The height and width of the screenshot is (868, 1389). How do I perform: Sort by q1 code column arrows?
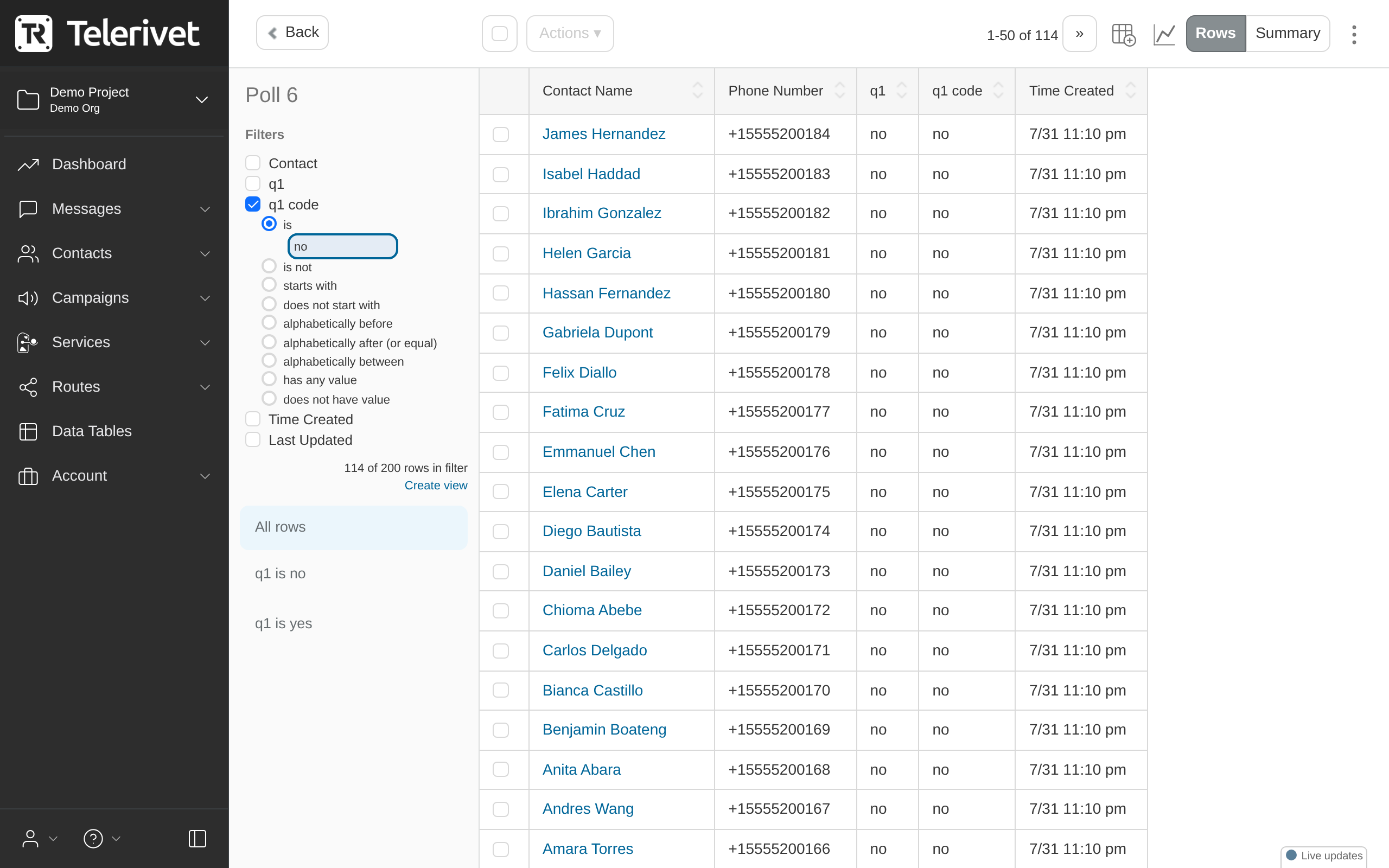click(x=998, y=91)
